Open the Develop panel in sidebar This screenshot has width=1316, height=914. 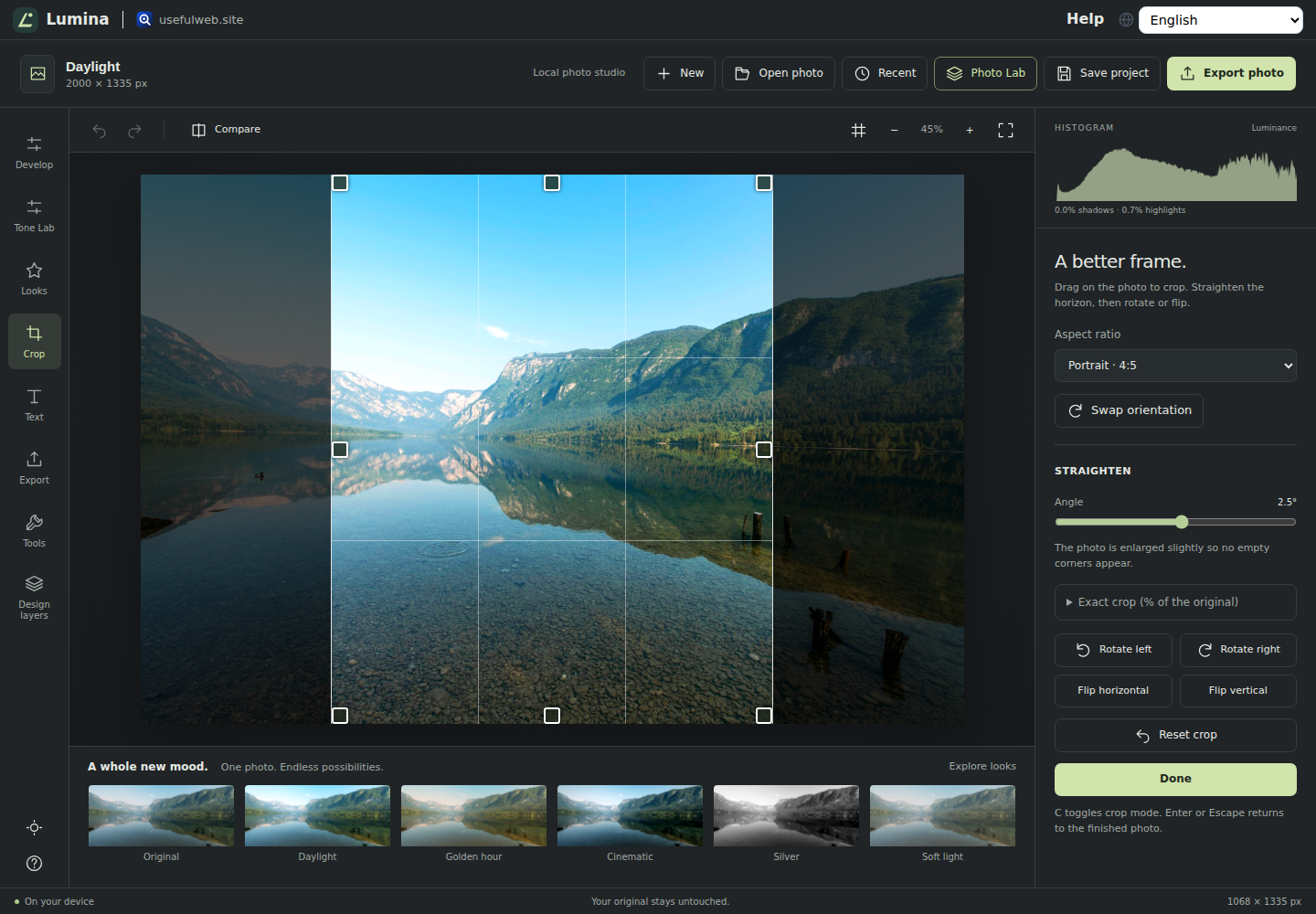34,152
